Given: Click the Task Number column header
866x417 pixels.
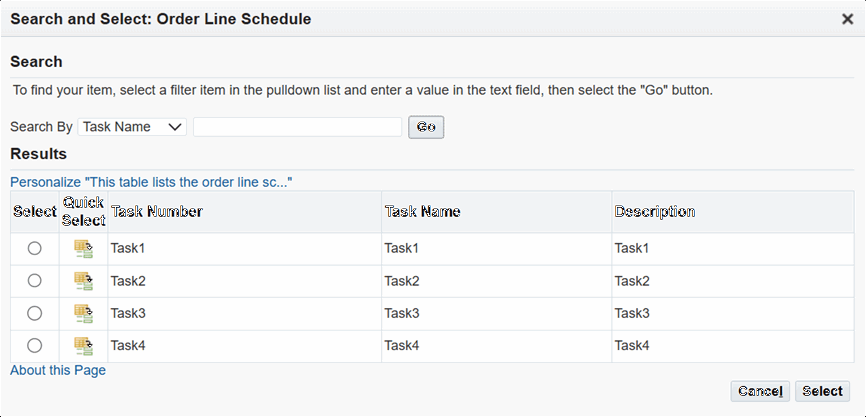Looking at the screenshot, I should click(157, 212).
